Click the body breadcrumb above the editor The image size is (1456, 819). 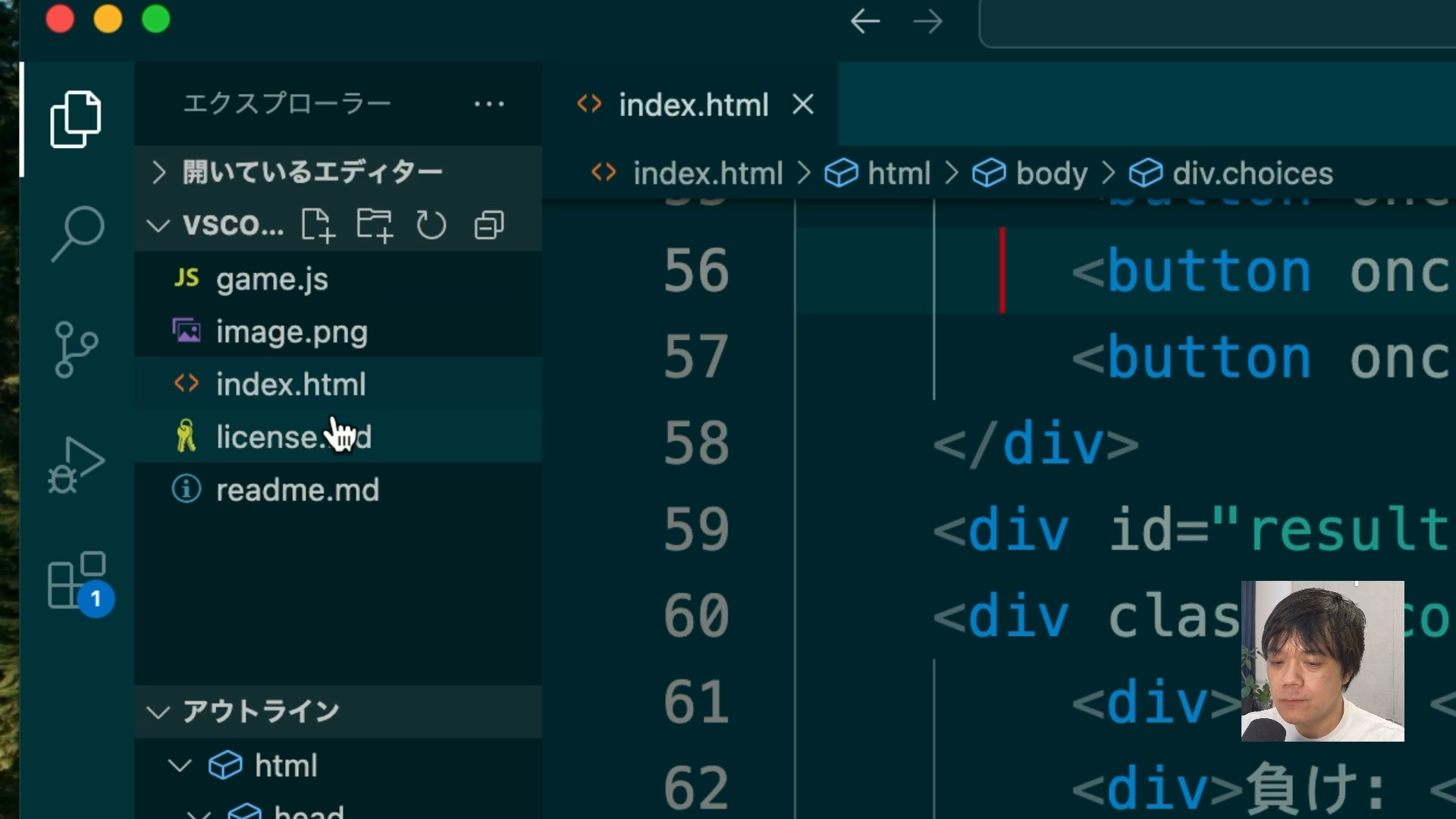point(1050,173)
